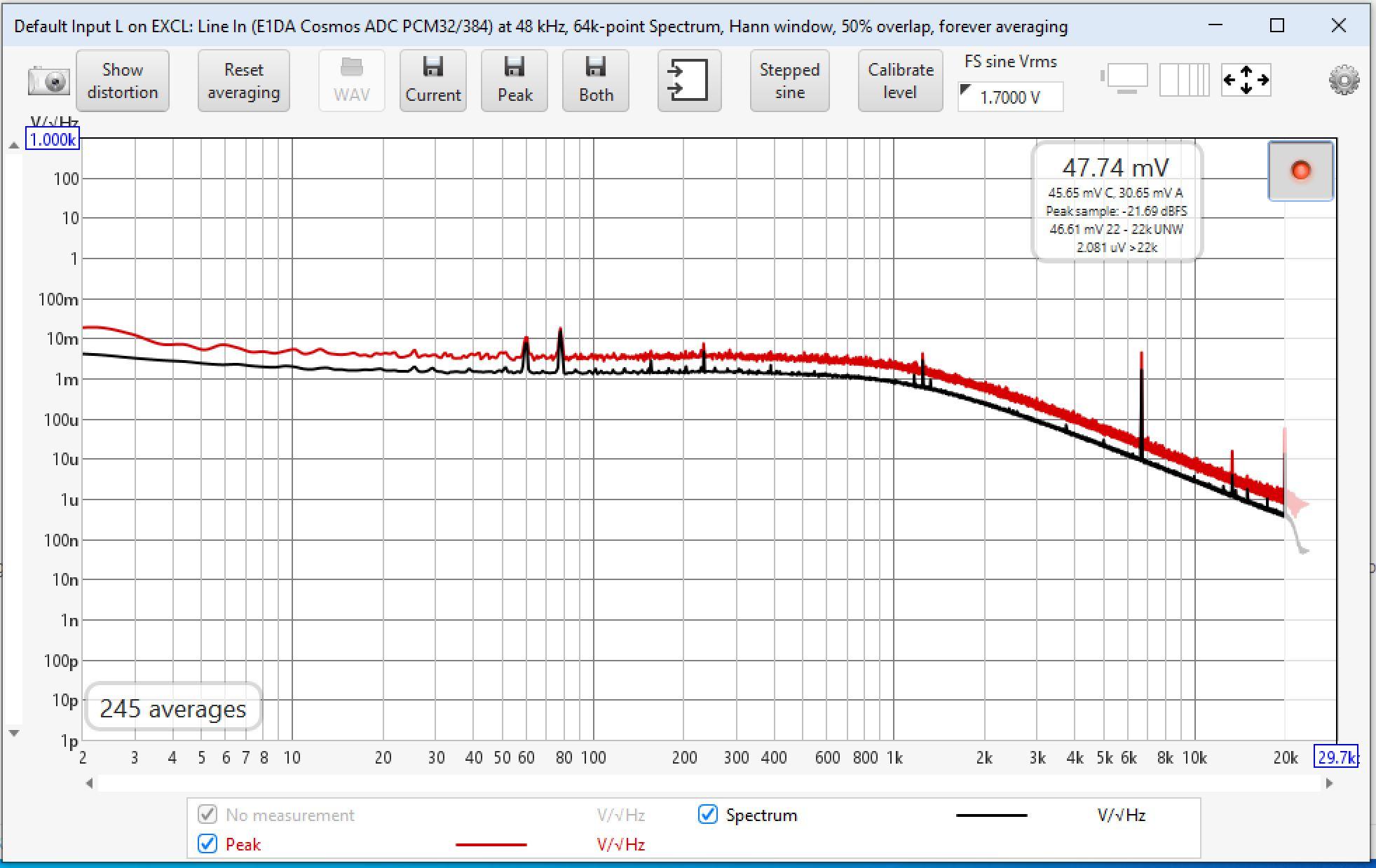Click the red V/√Hz unit label beside Peak
Viewport: 1376px width, 868px height.
[x=620, y=844]
